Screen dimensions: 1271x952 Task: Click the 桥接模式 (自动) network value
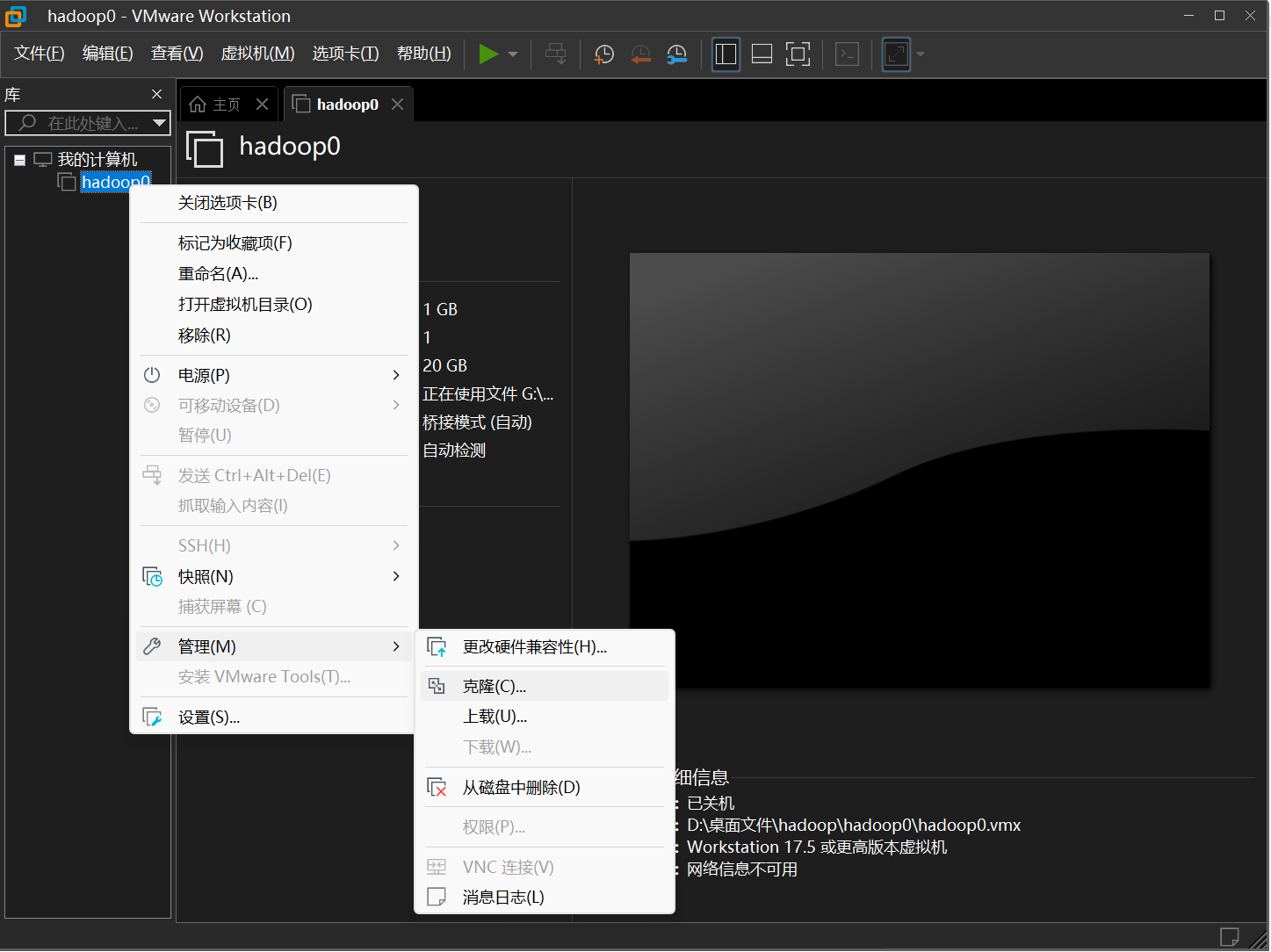pos(477,422)
